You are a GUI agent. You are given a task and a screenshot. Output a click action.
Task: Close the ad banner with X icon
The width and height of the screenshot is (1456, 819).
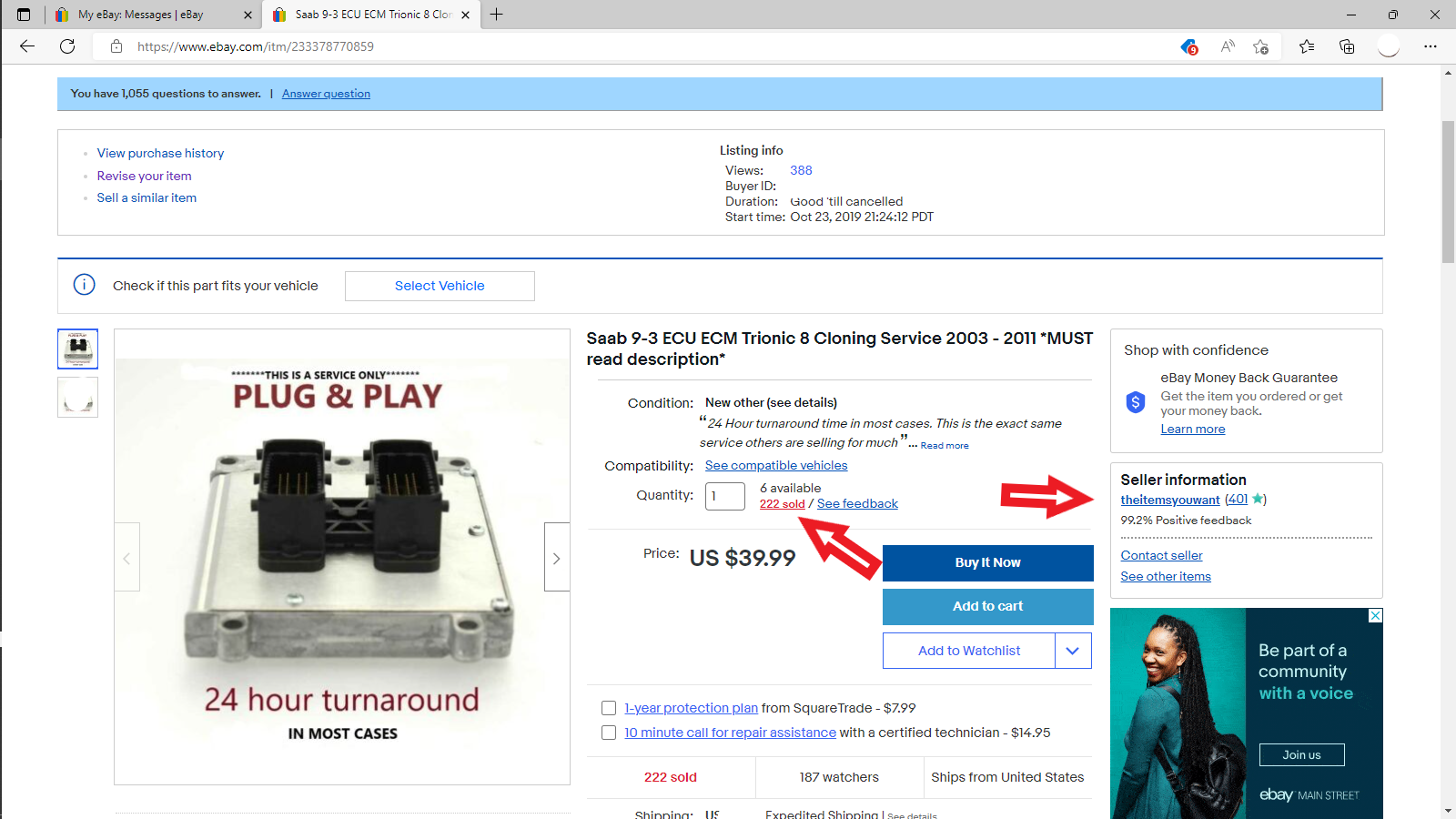pyautogui.click(x=1375, y=616)
